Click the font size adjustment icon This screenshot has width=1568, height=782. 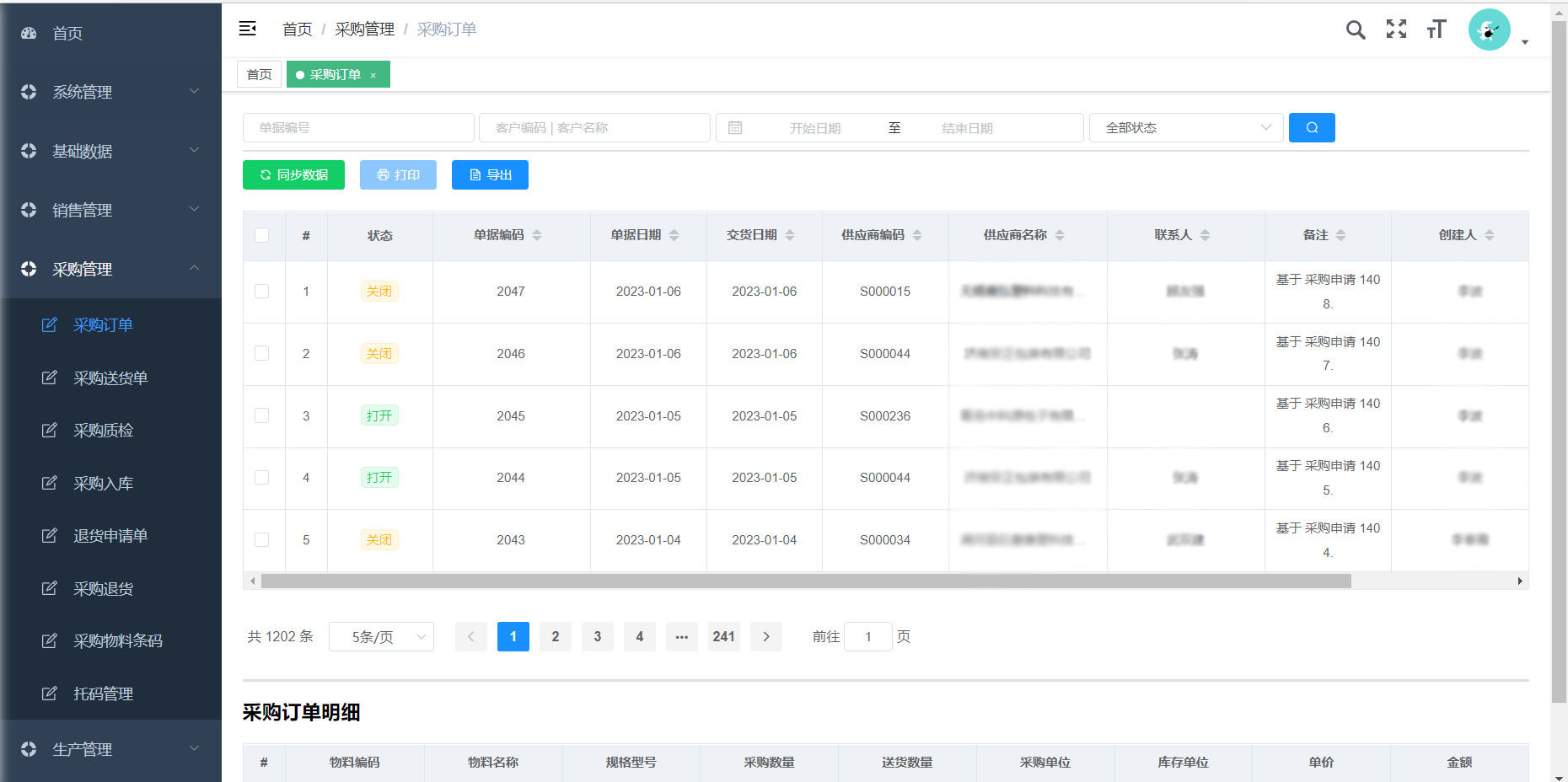pyautogui.click(x=1436, y=29)
